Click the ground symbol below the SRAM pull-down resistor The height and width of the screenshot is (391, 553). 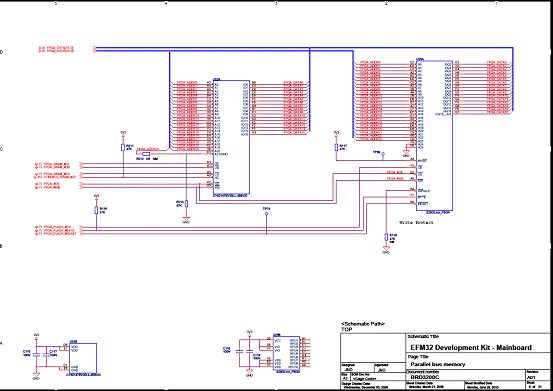[x=186, y=219]
